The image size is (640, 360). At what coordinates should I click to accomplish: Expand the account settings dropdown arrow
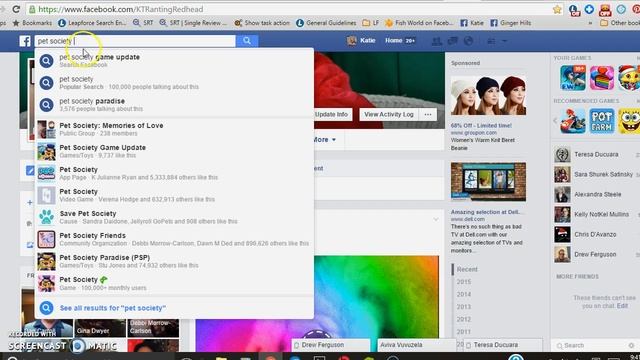click(504, 41)
